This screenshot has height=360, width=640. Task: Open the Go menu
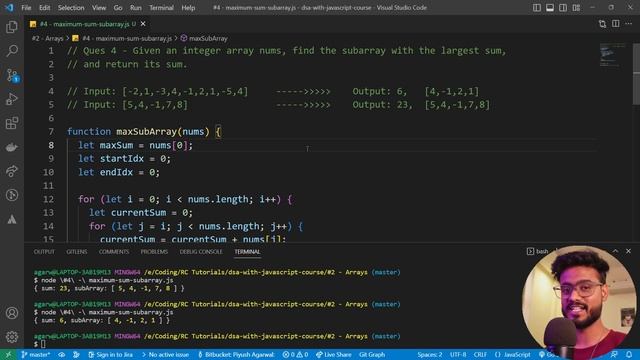118,8
